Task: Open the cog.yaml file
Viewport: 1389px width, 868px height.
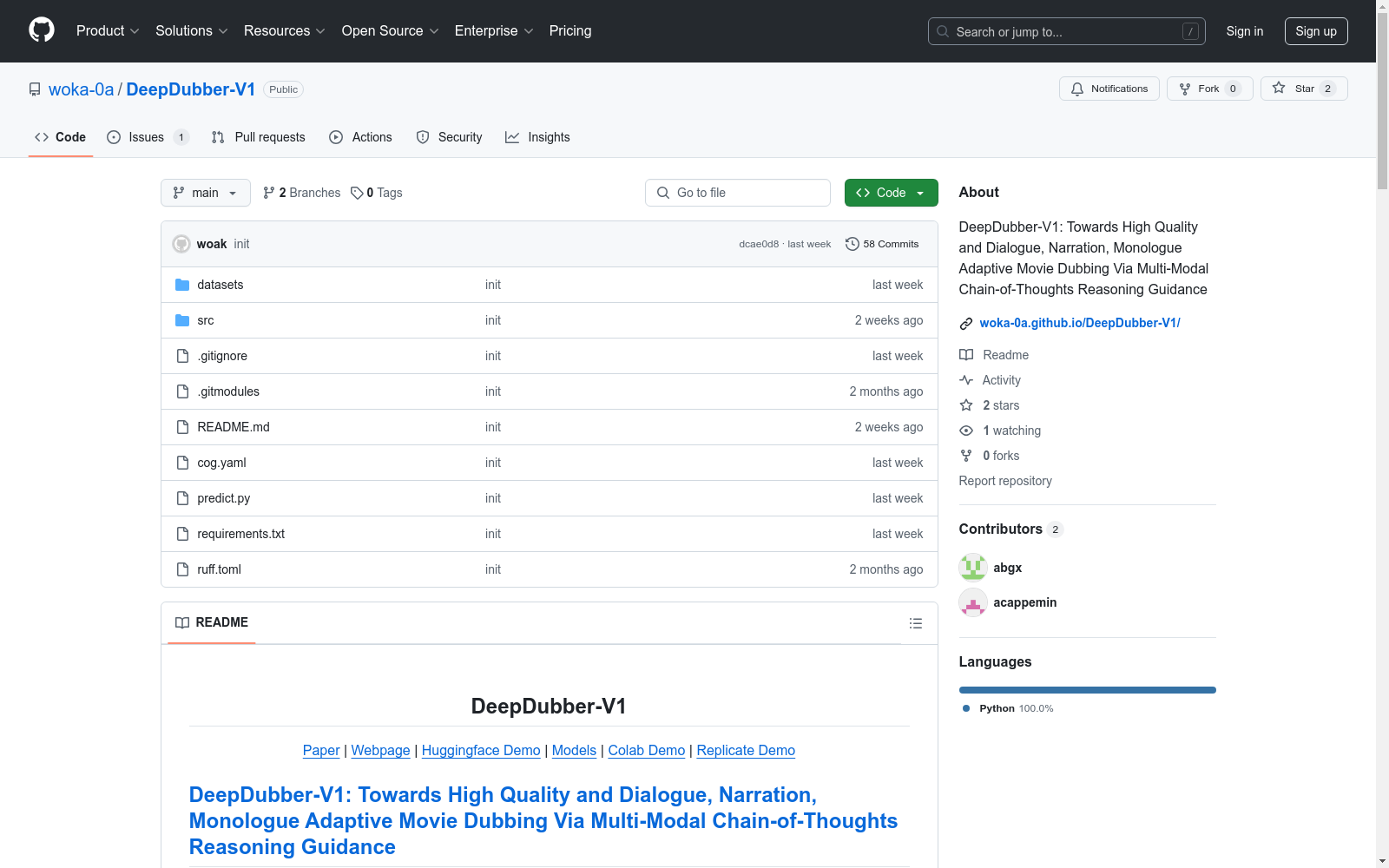Action: [x=221, y=463]
